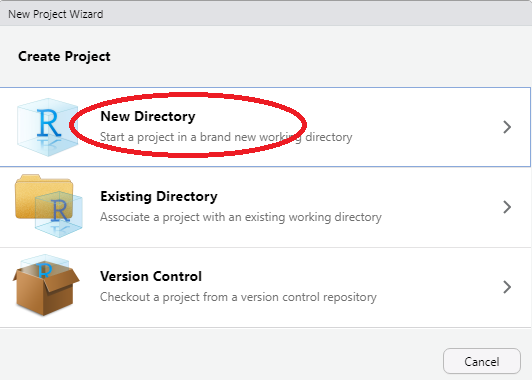The width and height of the screenshot is (532, 380).
Task: Click the Existing Directory folder icon
Action: (x=49, y=206)
